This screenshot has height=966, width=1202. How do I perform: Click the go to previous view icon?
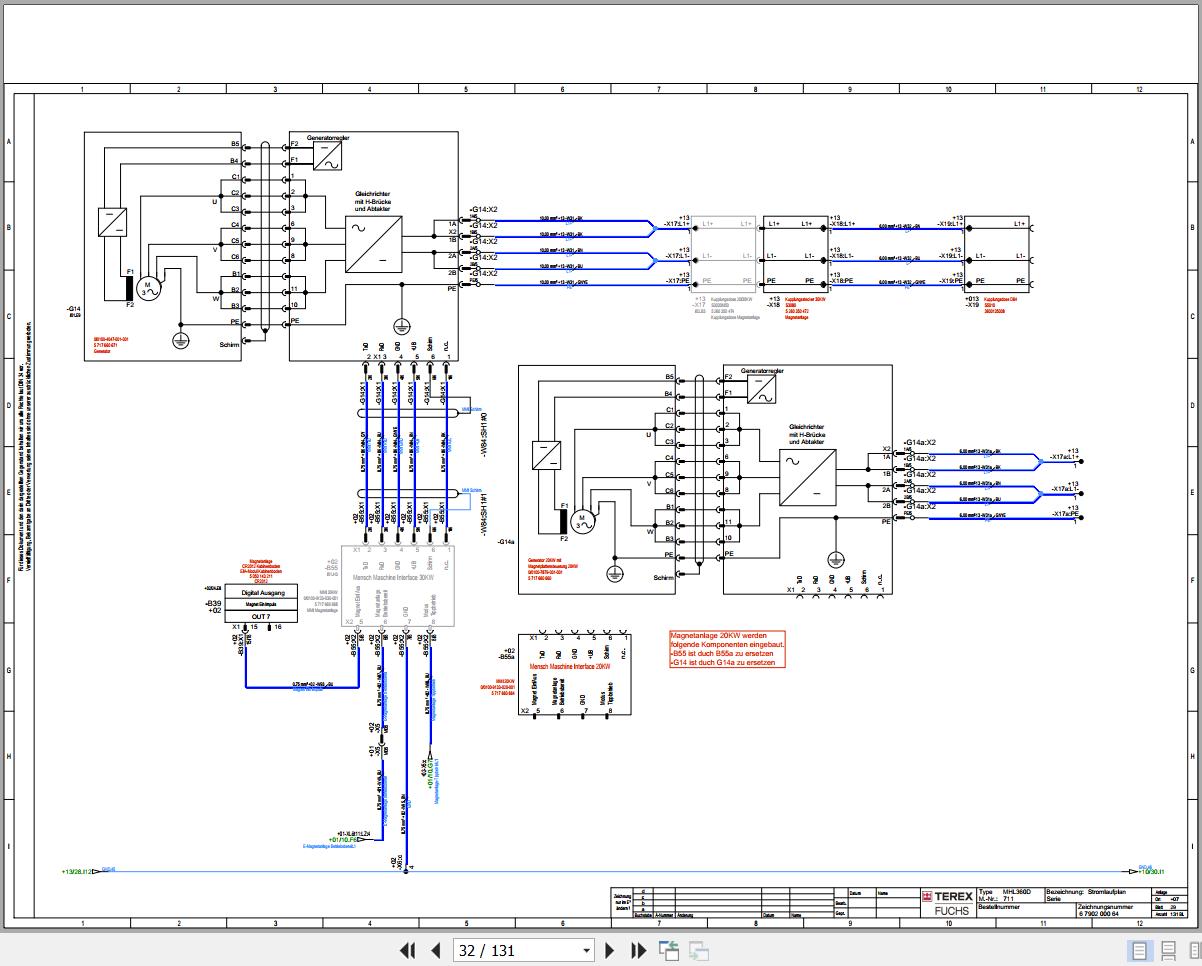pos(668,950)
